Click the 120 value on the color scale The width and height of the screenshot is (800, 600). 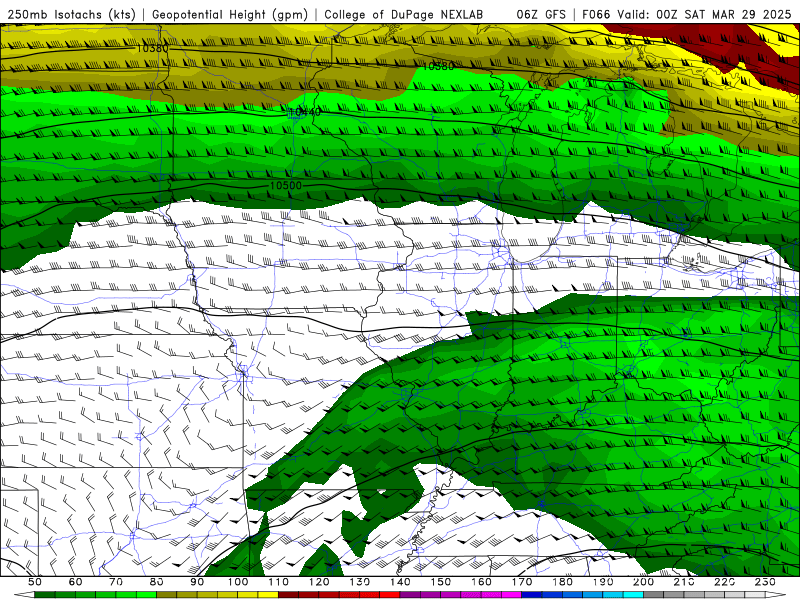pyautogui.click(x=319, y=582)
